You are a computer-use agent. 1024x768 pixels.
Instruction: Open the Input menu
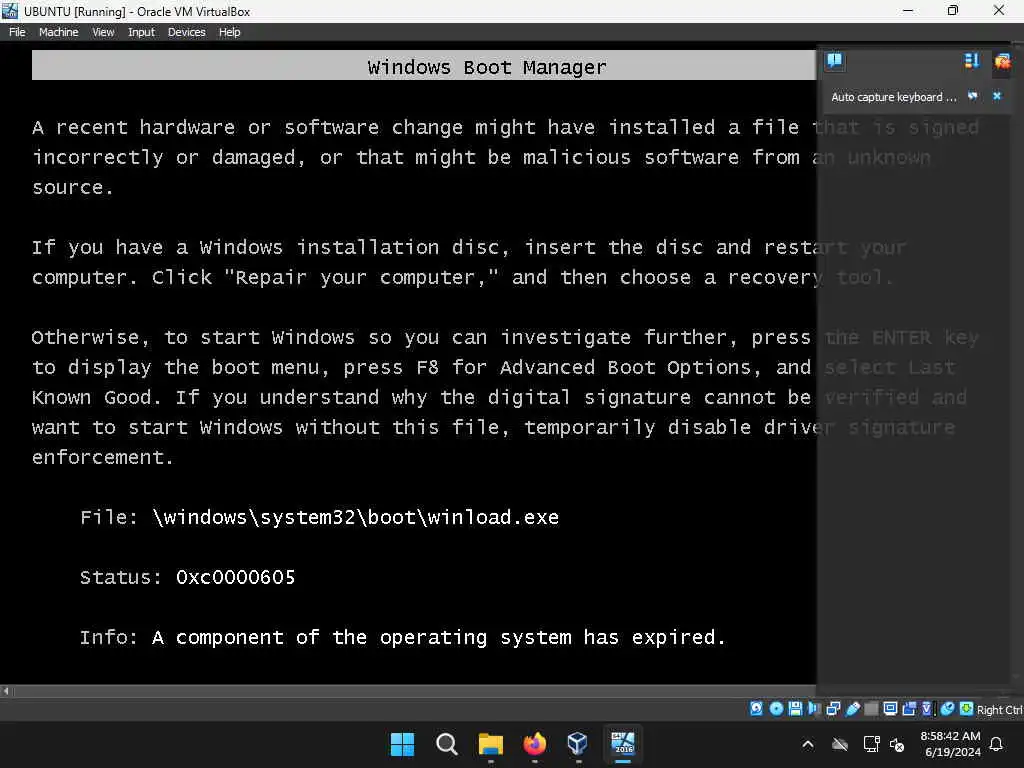[x=141, y=32]
